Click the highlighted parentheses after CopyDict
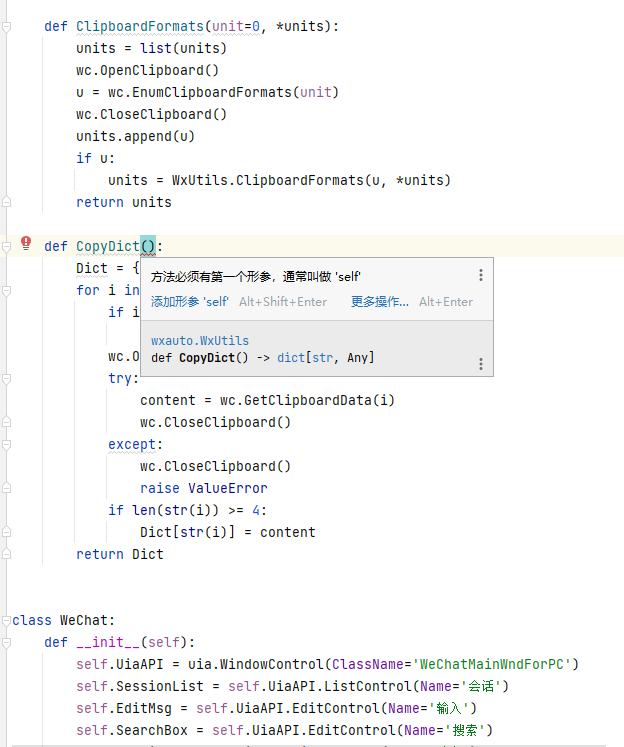 click(x=148, y=246)
